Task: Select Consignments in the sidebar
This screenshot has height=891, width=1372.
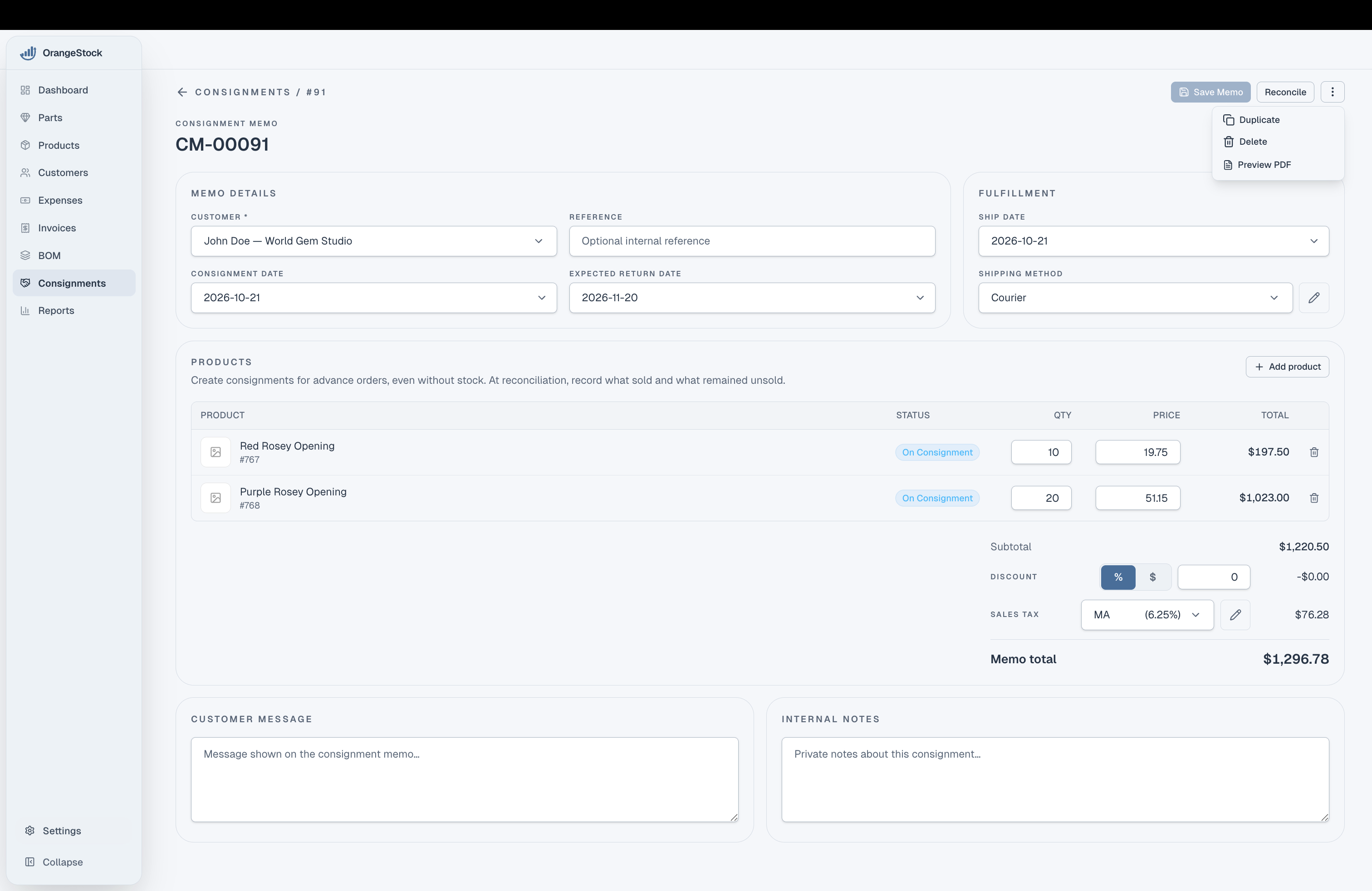Action: tap(74, 283)
